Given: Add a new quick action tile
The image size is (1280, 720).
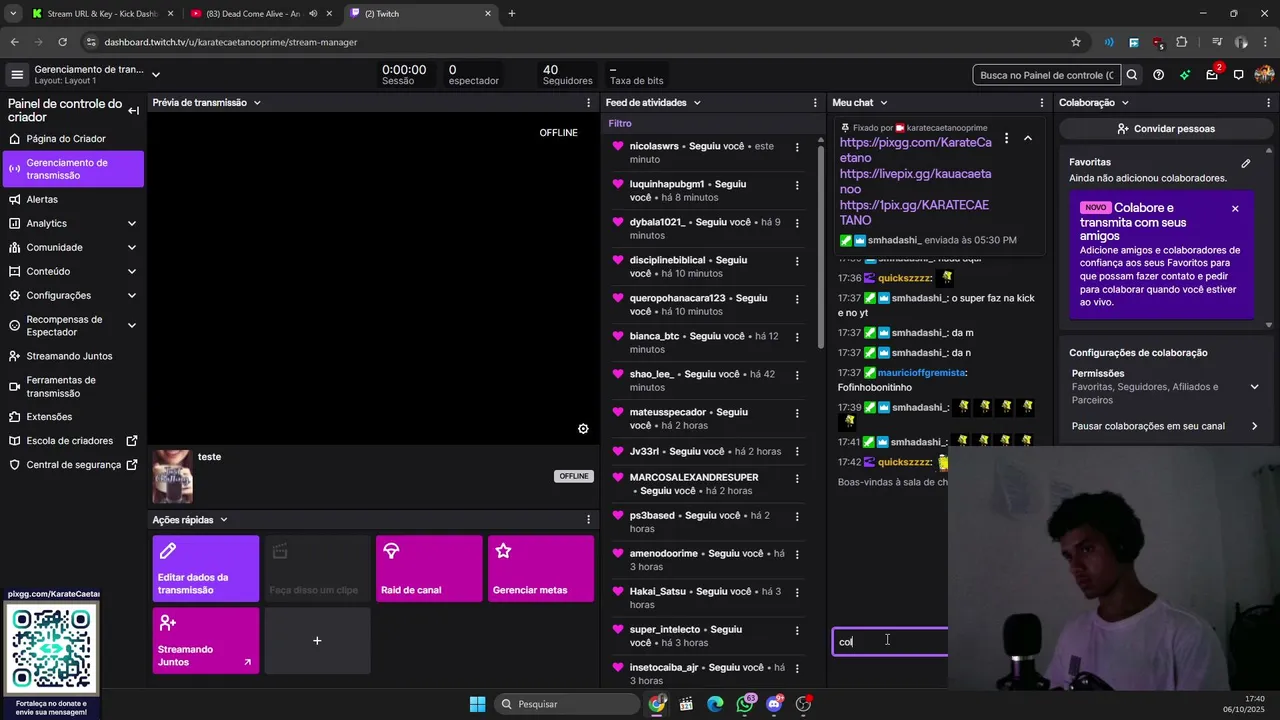Looking at the screenshot, I should click(x=317, y=640).
